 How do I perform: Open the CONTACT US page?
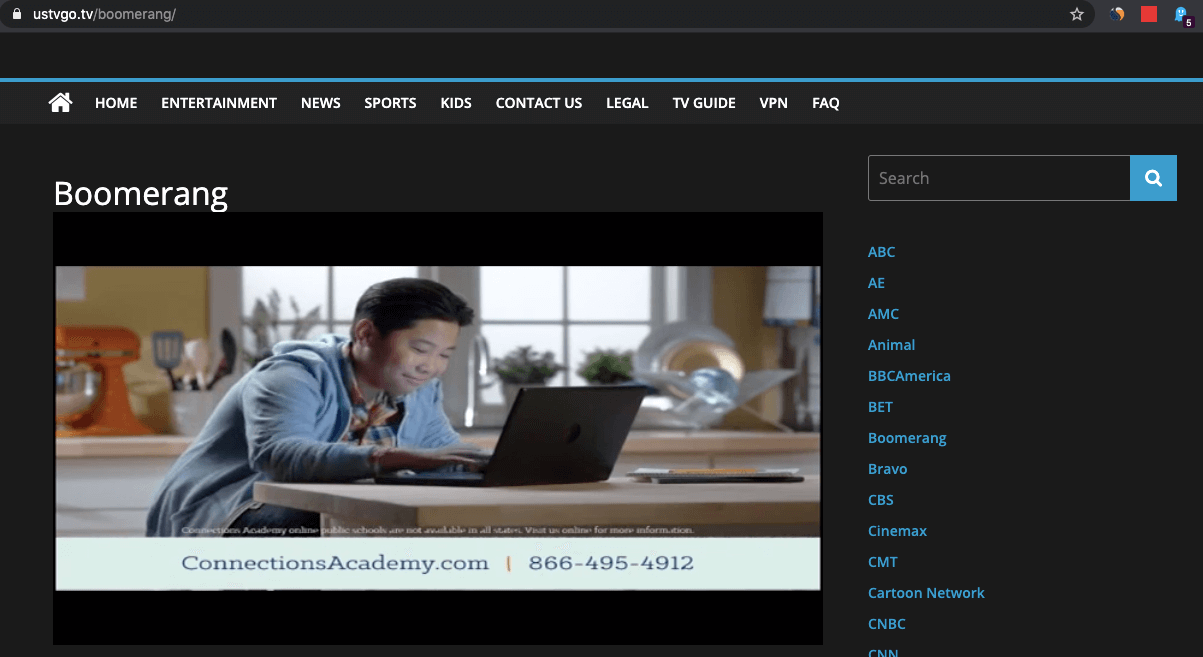tap(539, 103)
